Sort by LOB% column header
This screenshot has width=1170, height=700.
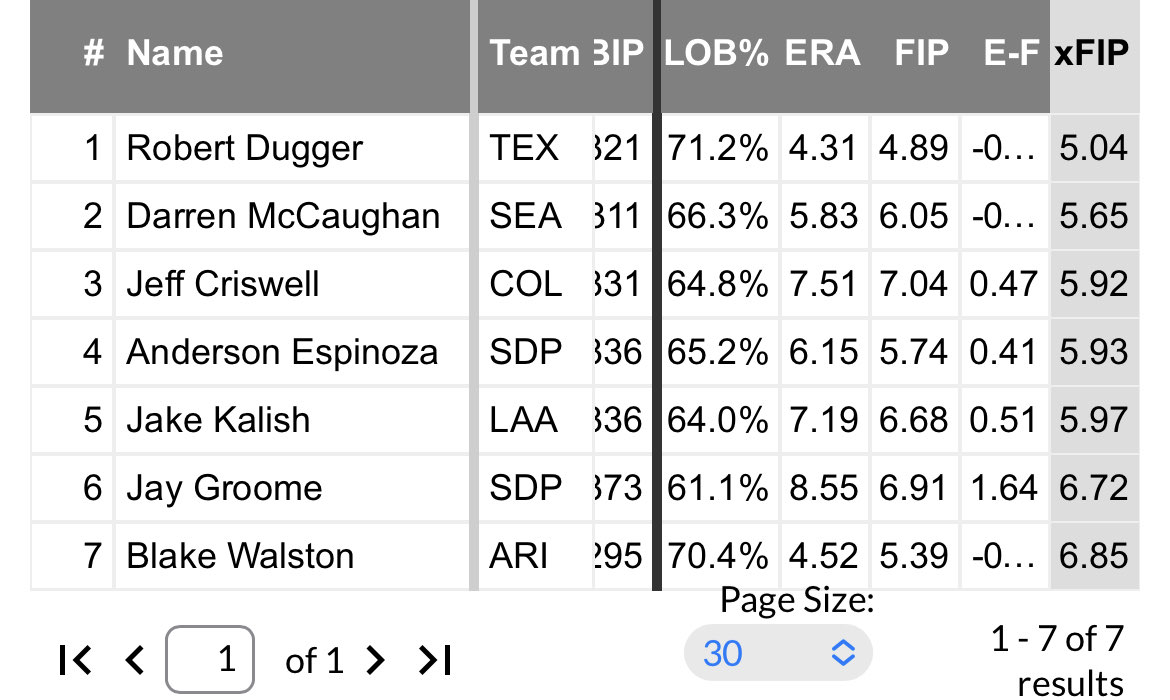coord(716,53)
